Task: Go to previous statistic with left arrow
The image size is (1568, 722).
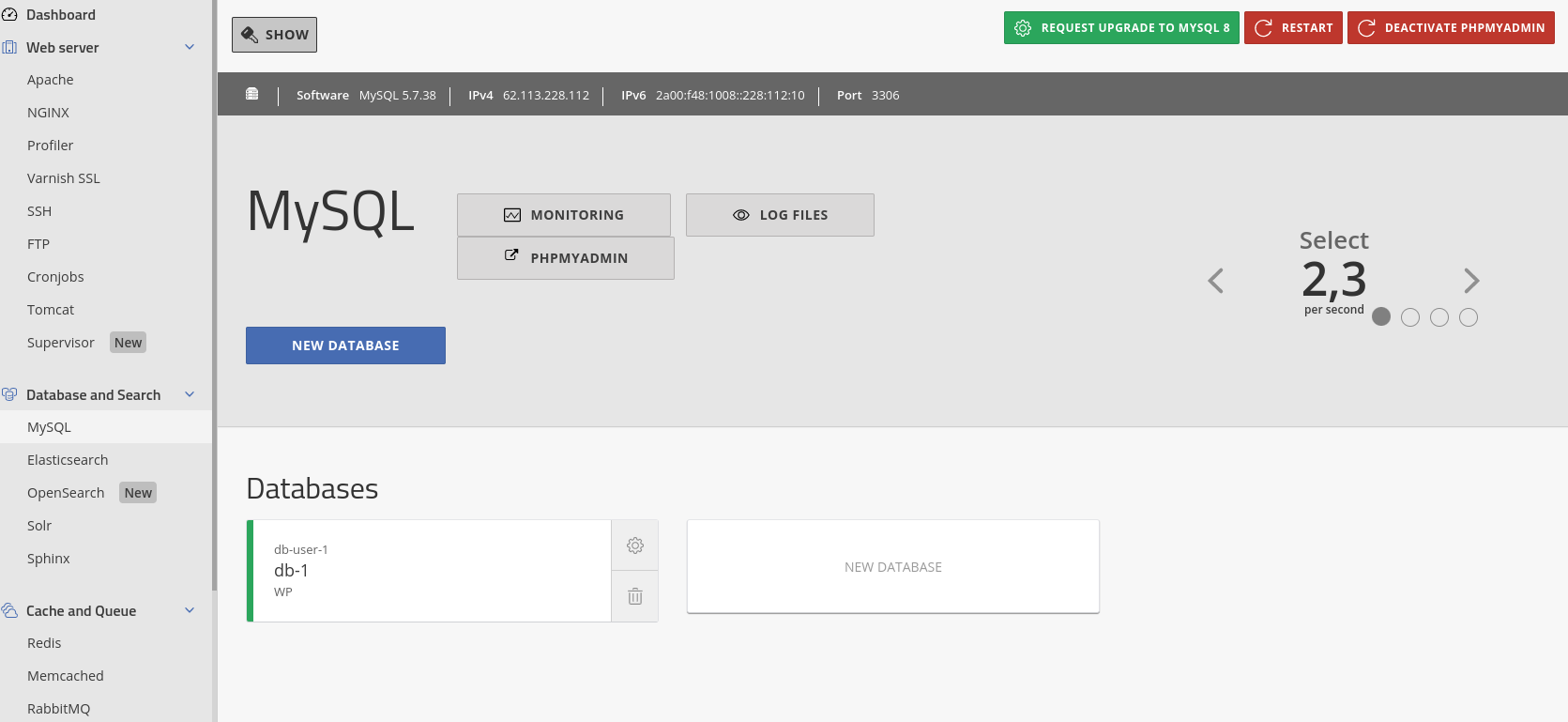Action: point(1215,281)
